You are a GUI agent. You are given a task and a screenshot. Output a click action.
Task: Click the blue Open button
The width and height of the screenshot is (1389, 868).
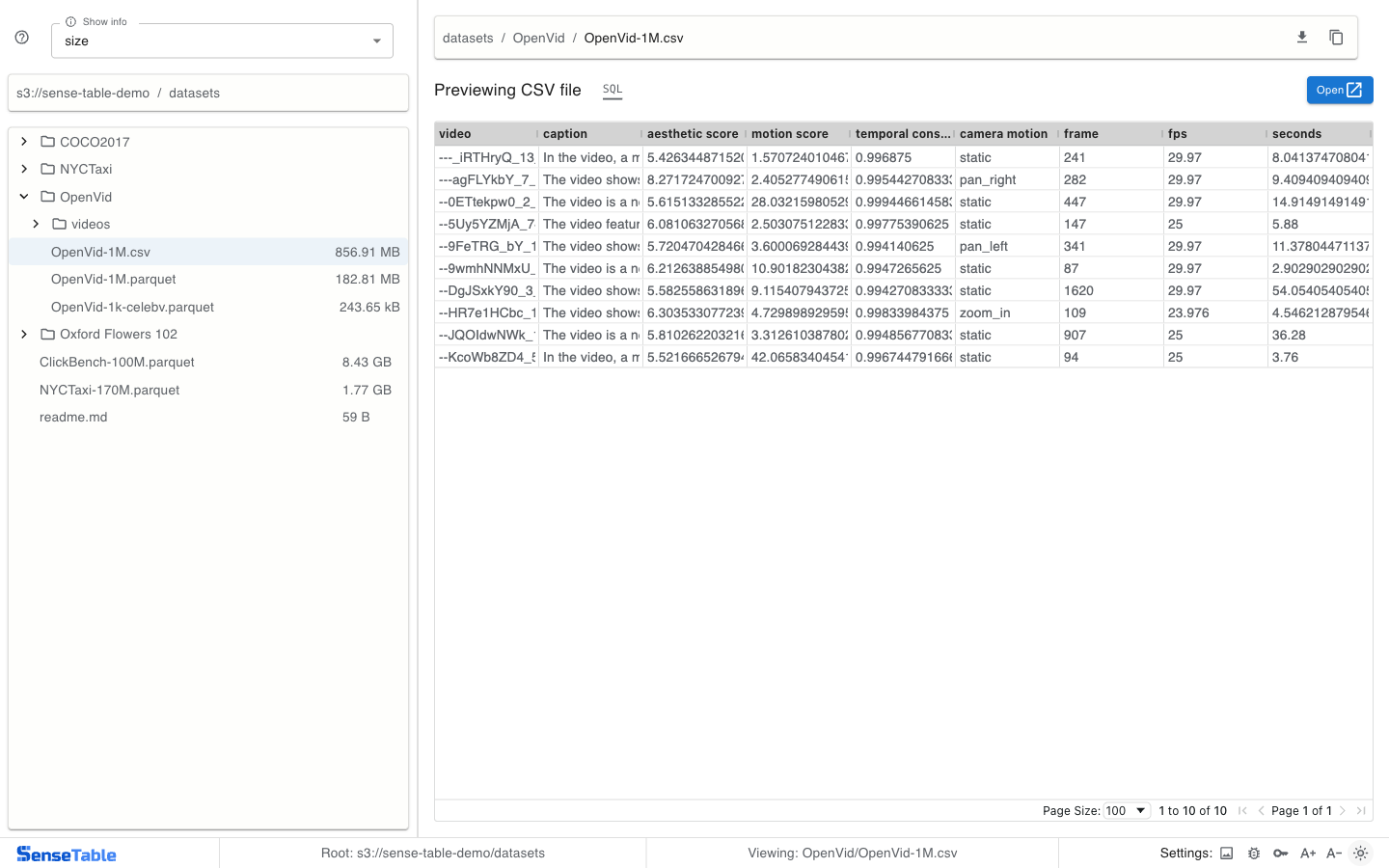1339,90
